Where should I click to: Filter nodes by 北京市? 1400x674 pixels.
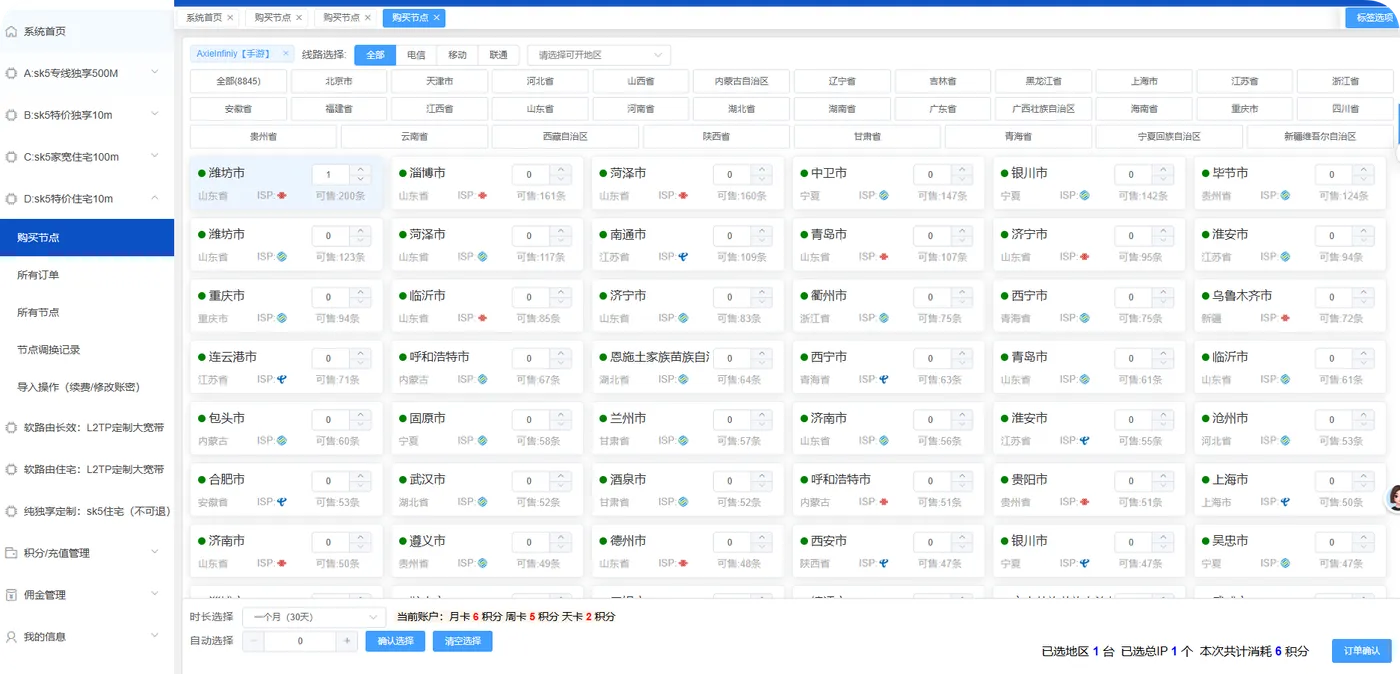coord(339,81)
